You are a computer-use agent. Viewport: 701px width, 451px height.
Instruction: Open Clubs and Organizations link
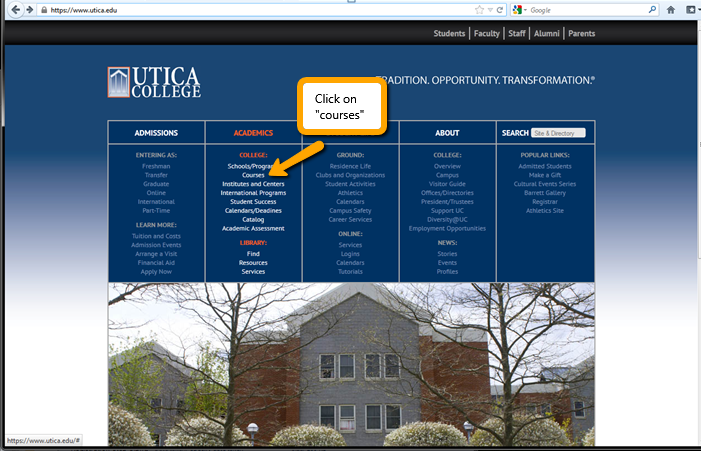tap(350, 175)
